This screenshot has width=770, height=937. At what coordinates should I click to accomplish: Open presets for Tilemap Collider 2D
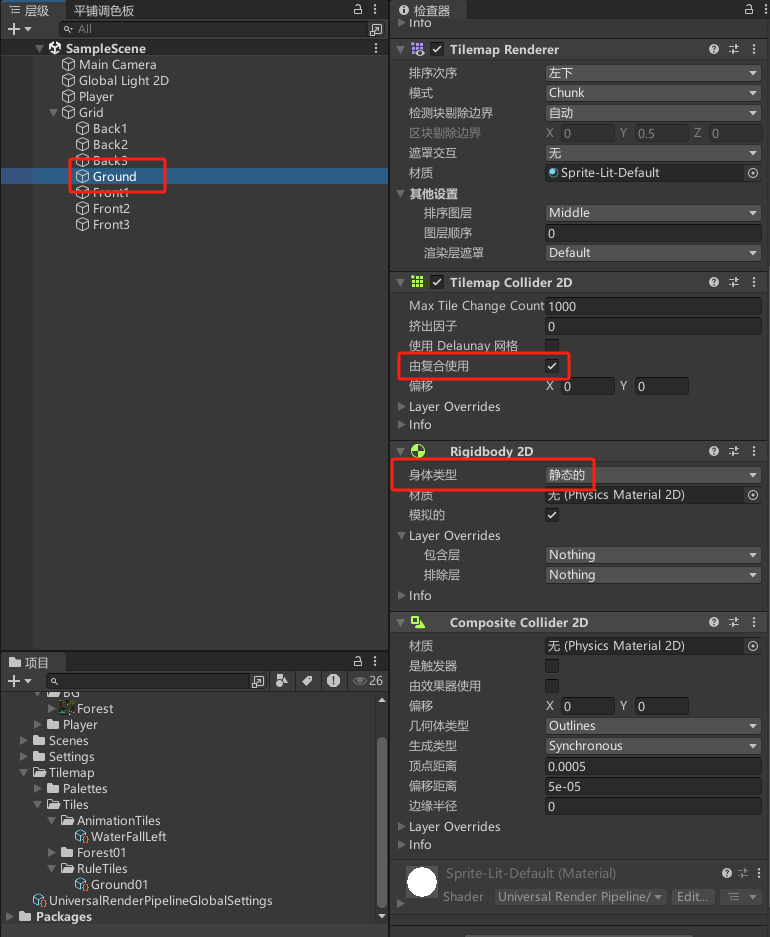(x=734, y=282)
